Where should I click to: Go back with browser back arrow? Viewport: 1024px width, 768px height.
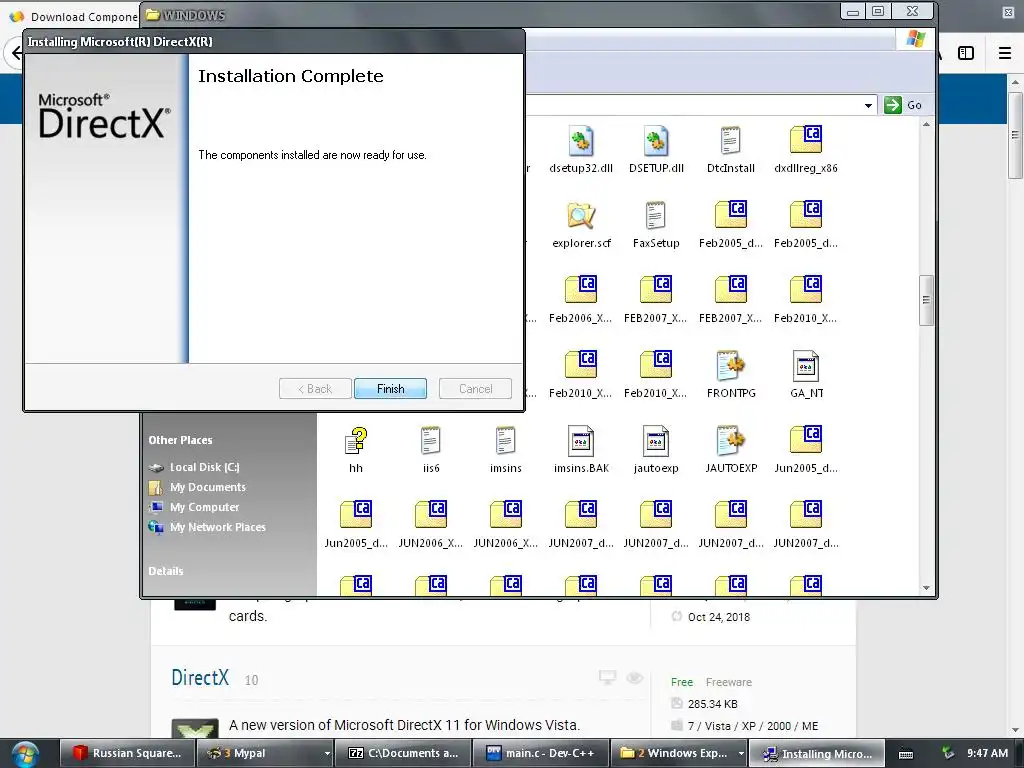(16, 53)
